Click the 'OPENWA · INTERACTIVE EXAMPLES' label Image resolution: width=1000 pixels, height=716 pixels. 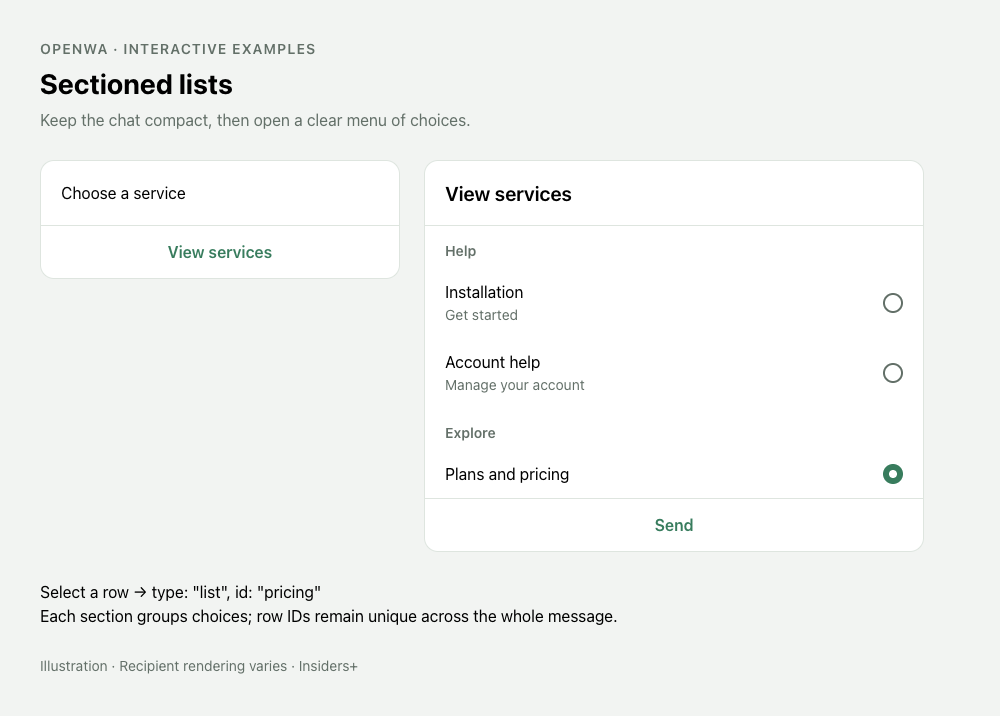click(x=178, y=49)
